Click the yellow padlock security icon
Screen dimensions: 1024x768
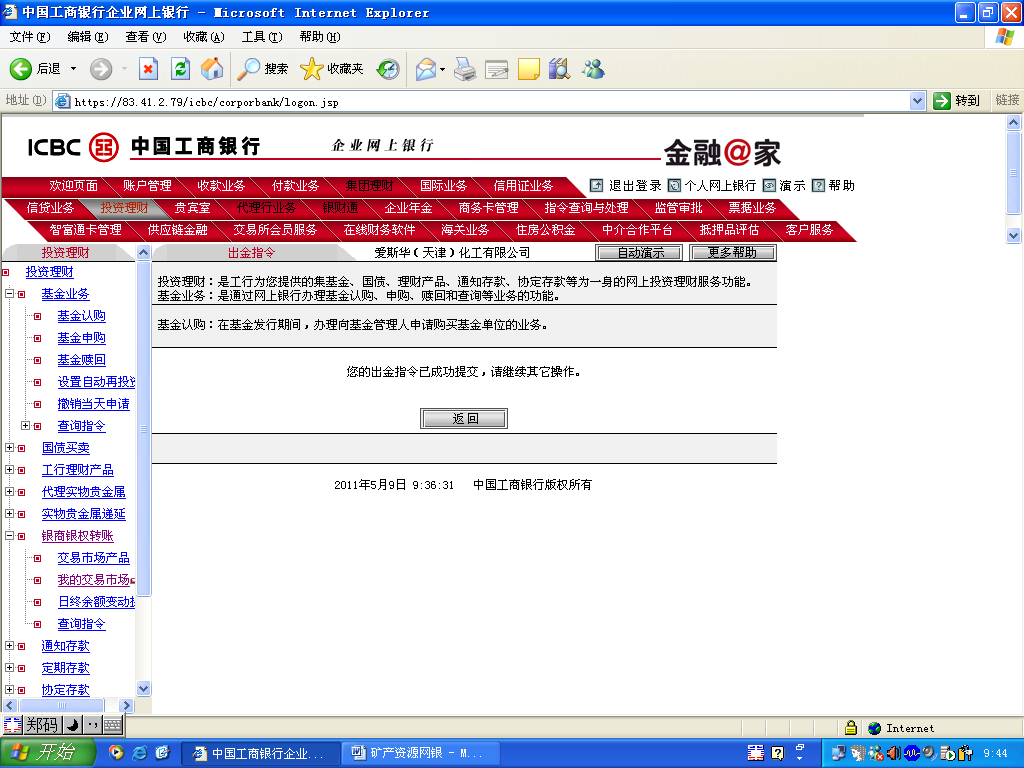coord(850,728)
